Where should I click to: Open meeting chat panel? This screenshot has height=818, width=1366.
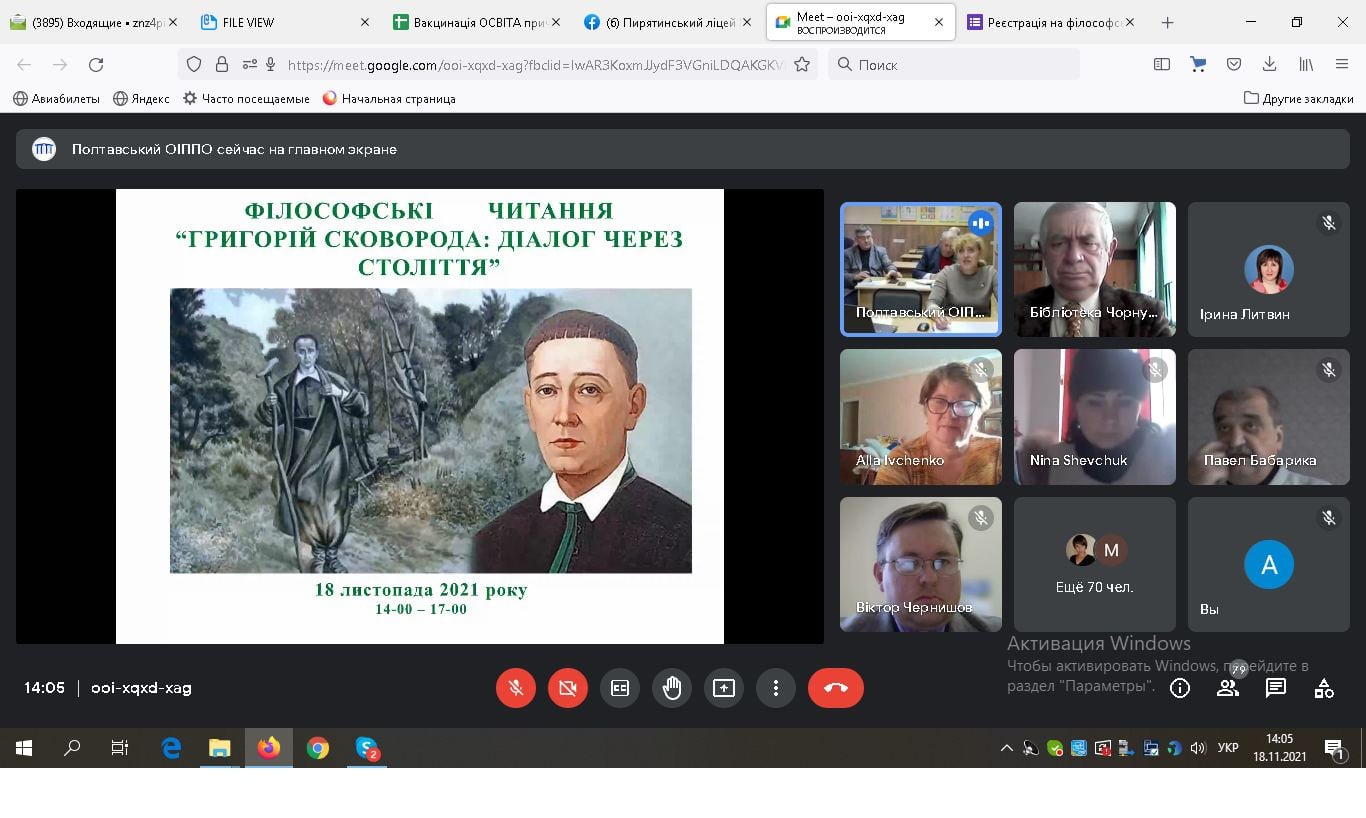[1276, 688]
